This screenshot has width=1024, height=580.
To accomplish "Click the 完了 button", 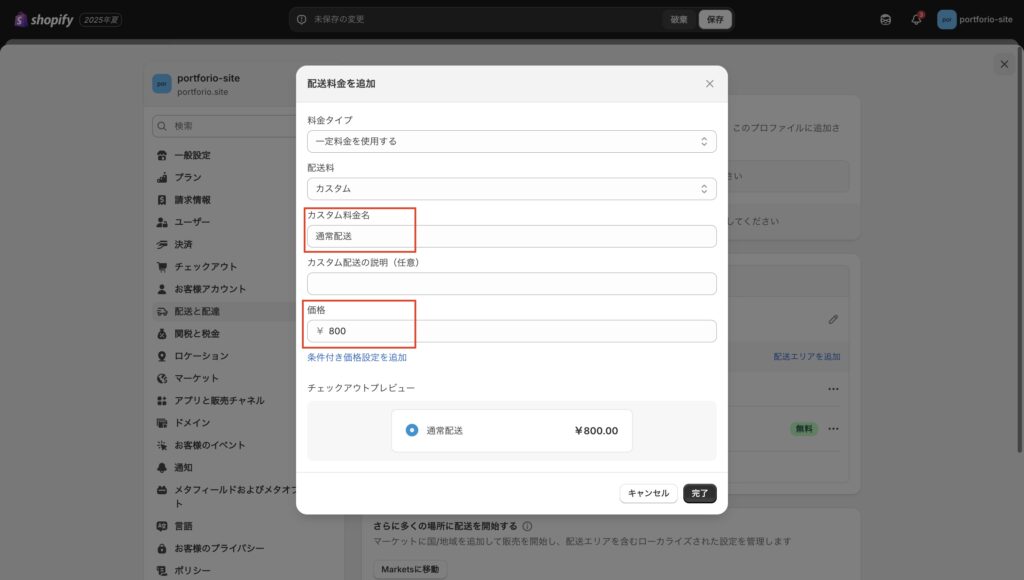I will click(699, 493).
